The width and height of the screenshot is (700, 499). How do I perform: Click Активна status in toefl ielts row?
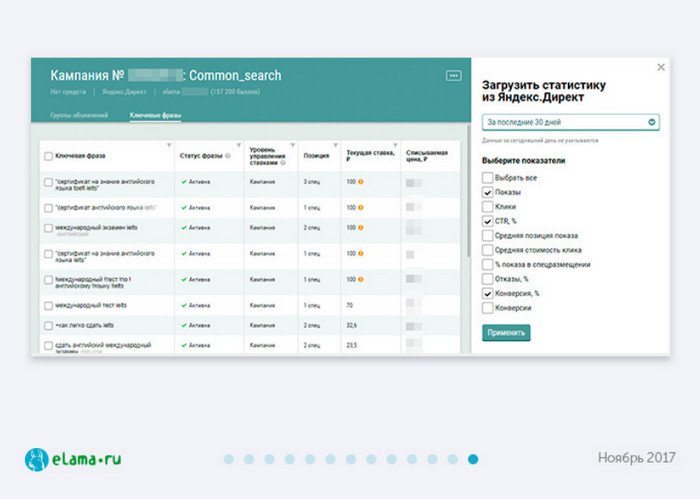tap(196, 182)
